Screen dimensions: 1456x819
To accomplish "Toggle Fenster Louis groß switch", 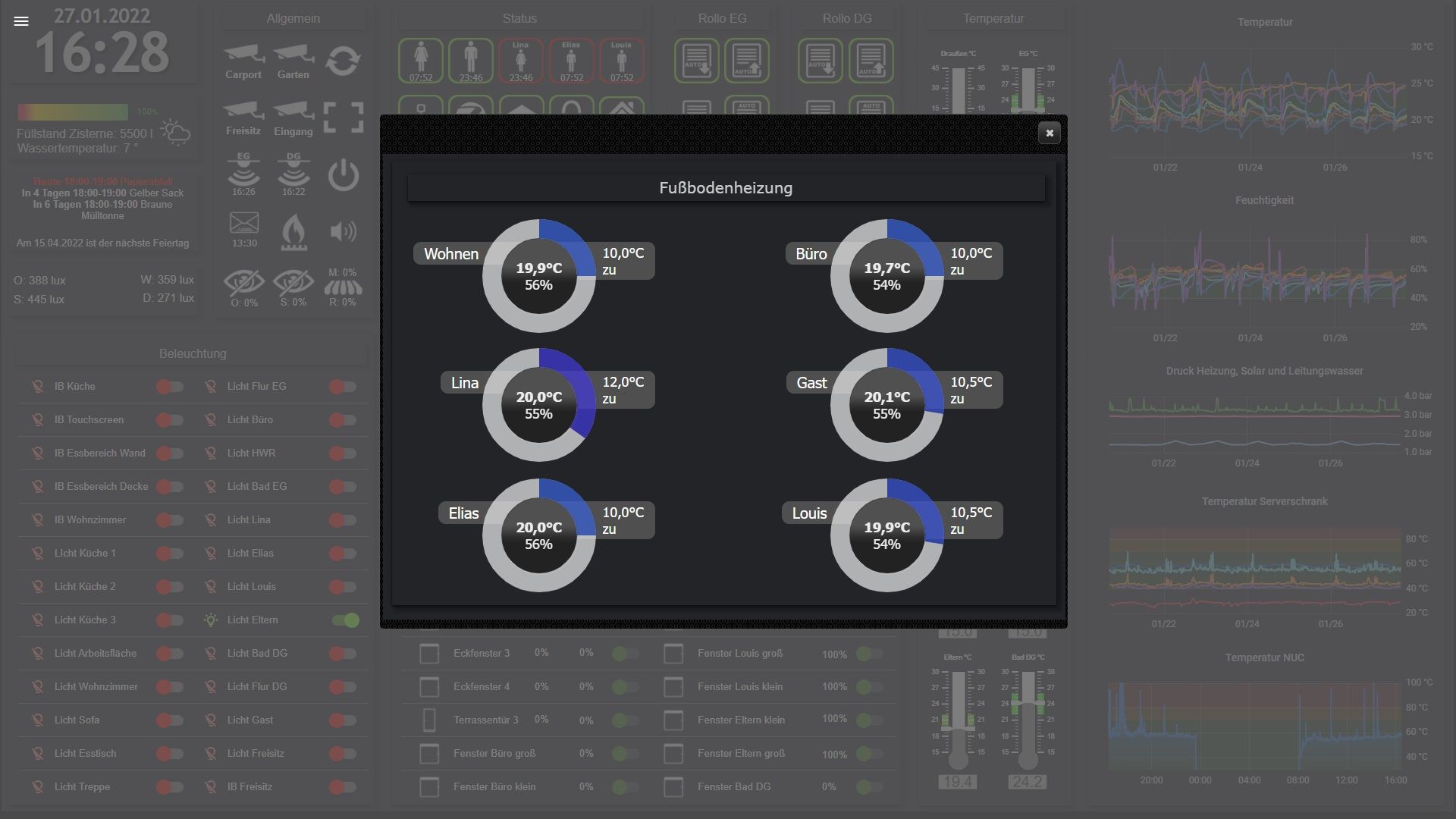I will 869,654.
